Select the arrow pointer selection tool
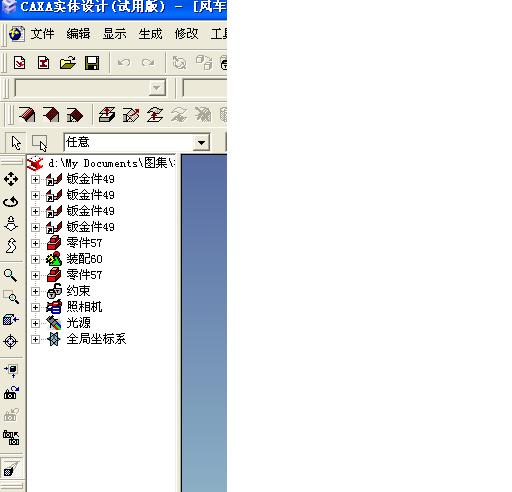This screenshot has height=492, width=512. tap(16, 143)
